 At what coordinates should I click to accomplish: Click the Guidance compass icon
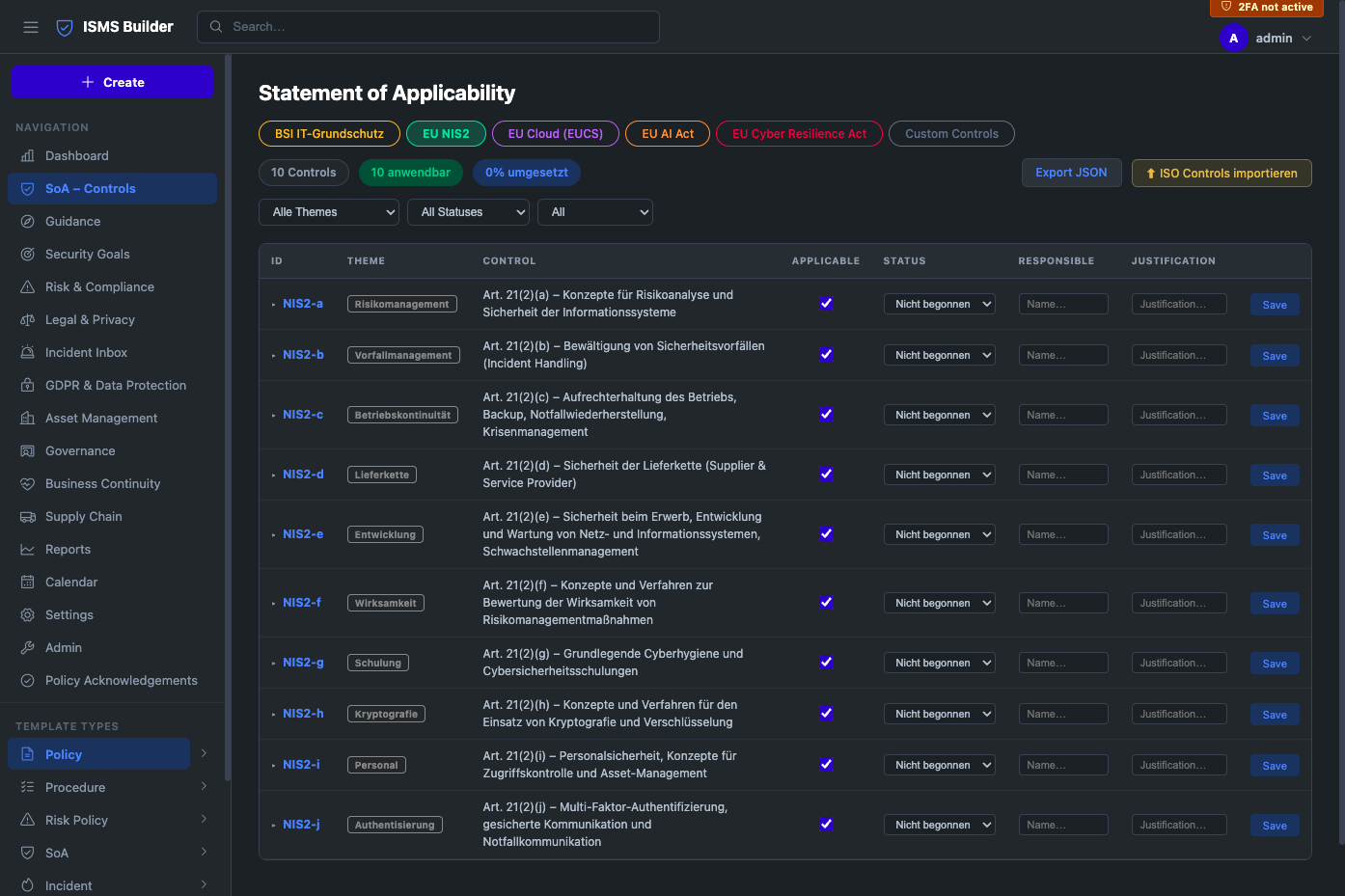(x=28, y=222)
